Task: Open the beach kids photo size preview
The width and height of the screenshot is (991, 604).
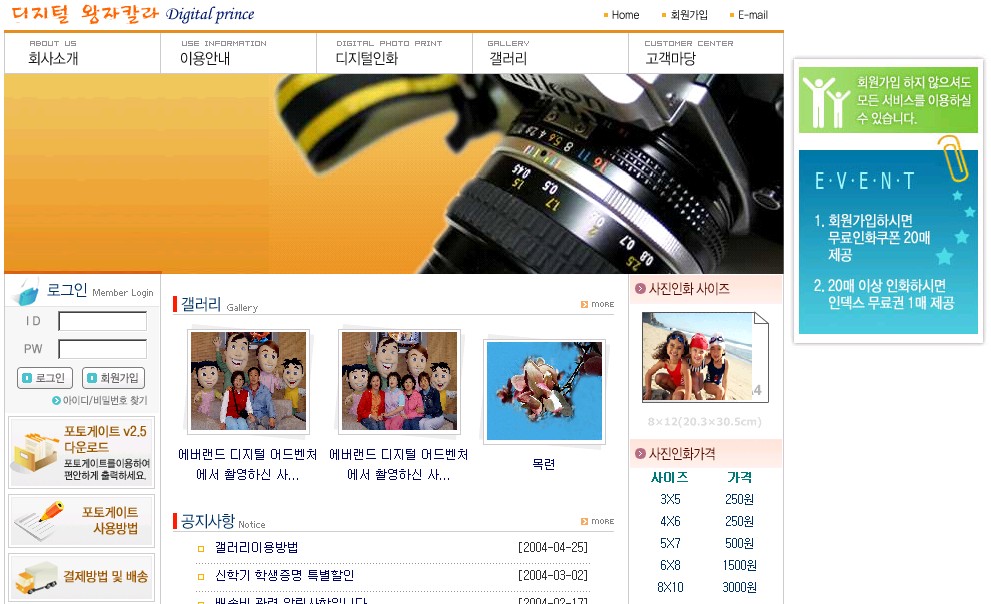Action: 705,357
